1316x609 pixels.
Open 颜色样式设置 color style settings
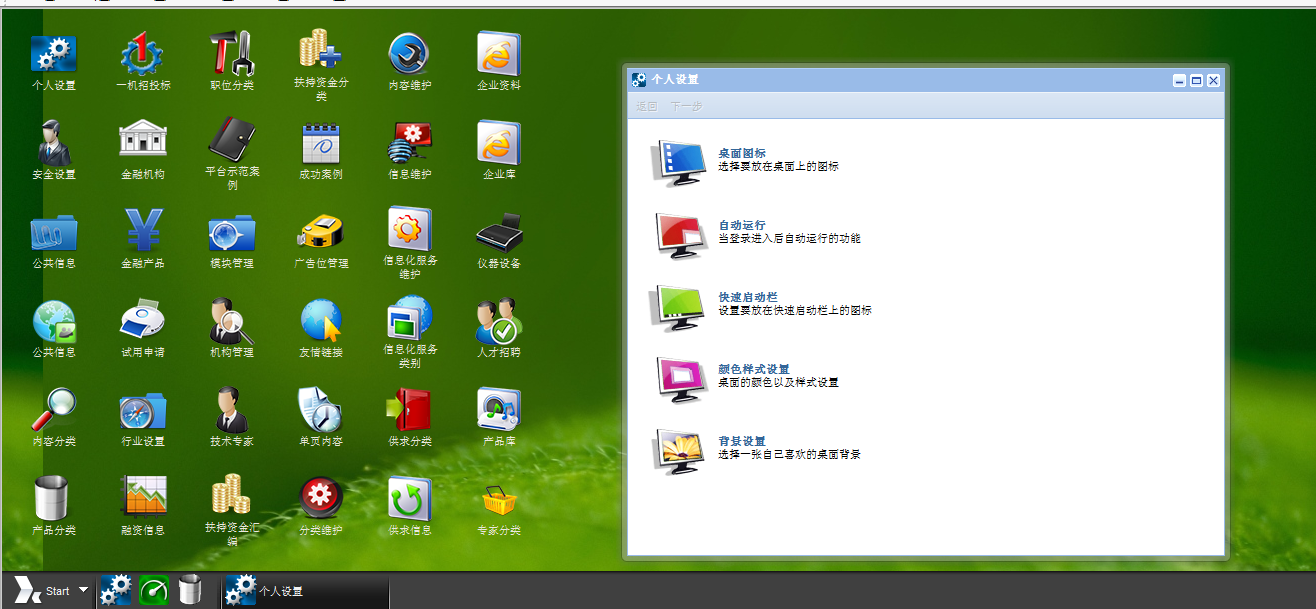coord(754,369)
